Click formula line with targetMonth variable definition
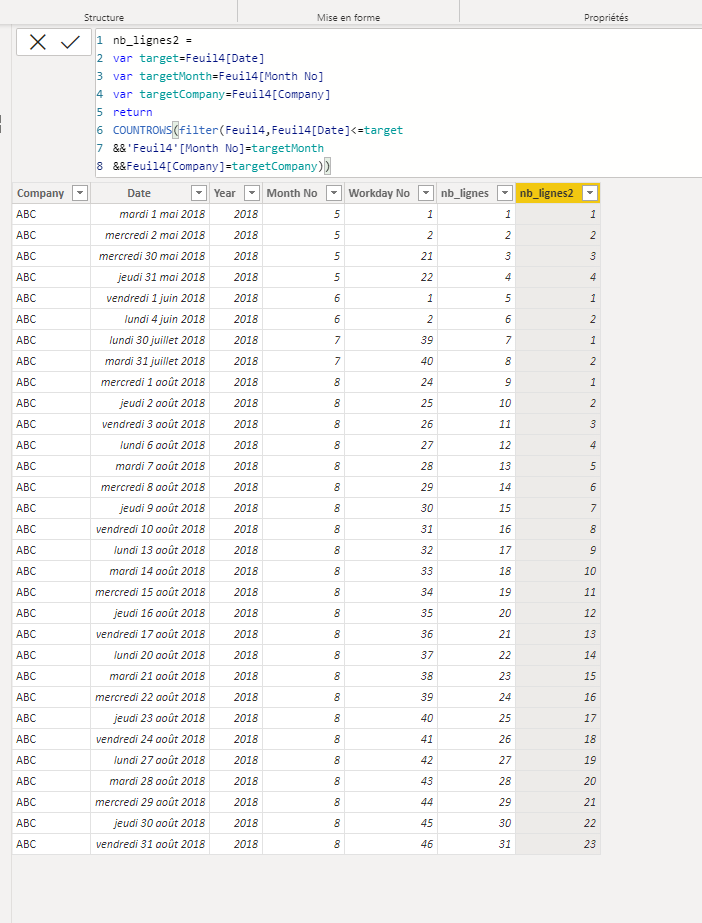 218,76
